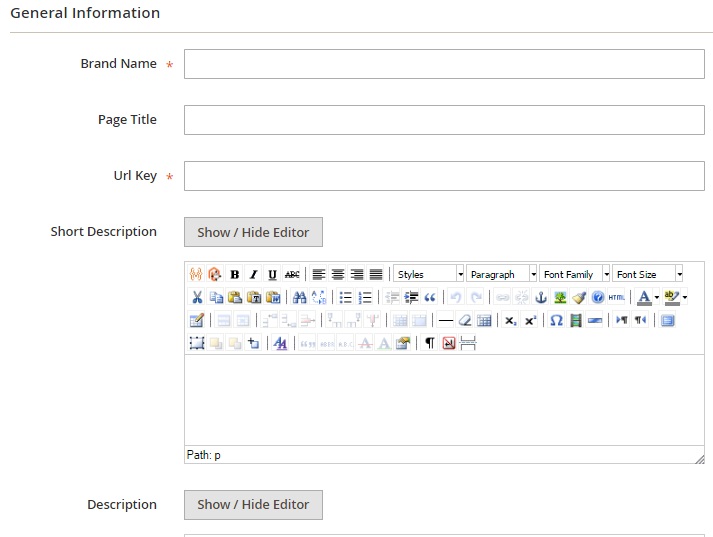Screen dimensions: 713x537
Task: Expand the Paragraph format dropdown
Action: click(x=502, y=274)
